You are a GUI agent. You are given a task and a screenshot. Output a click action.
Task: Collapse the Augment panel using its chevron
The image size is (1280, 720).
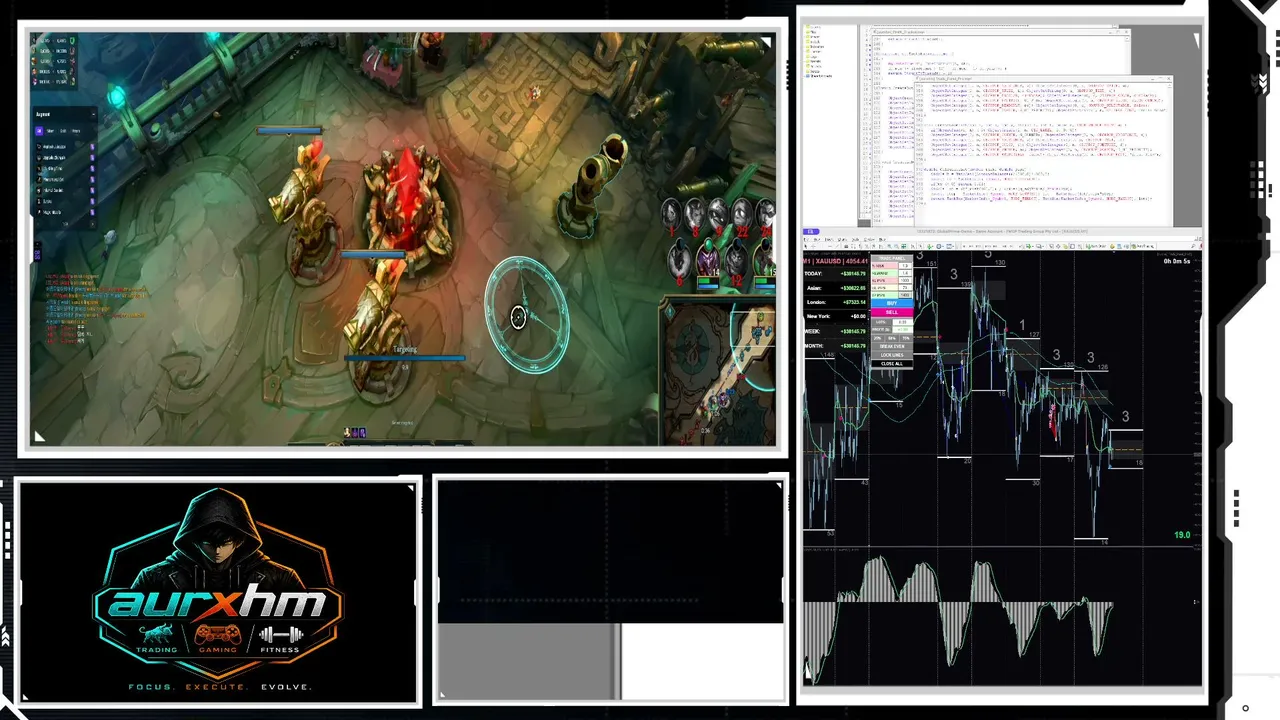[93, 115]
